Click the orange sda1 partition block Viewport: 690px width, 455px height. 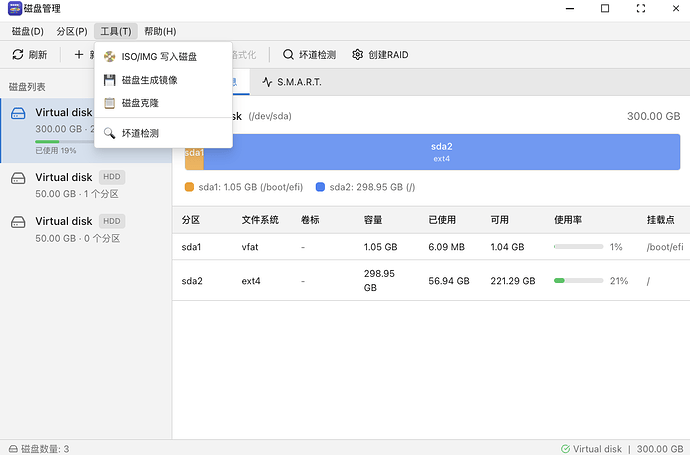click(x=194, y=152)
